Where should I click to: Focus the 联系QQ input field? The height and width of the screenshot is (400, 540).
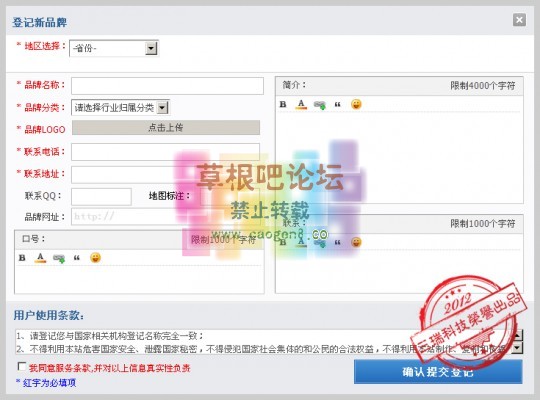[101, 196]
